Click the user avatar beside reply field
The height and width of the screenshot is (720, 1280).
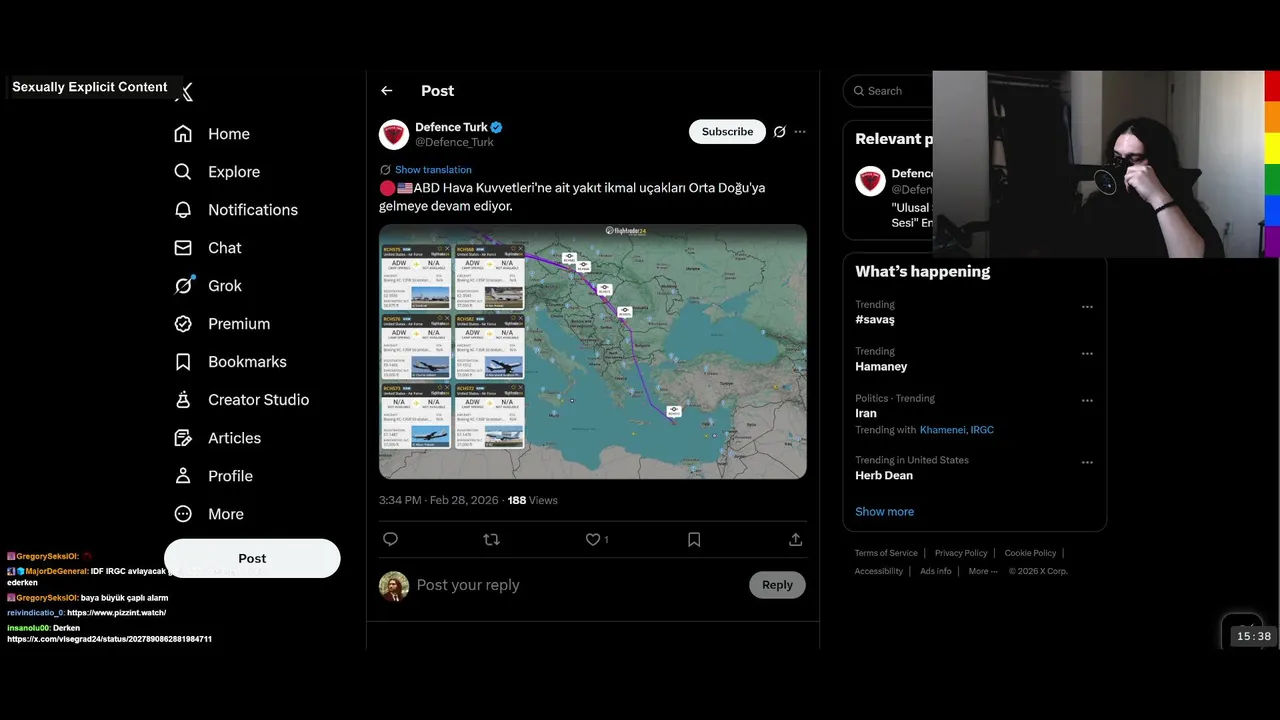394,586
